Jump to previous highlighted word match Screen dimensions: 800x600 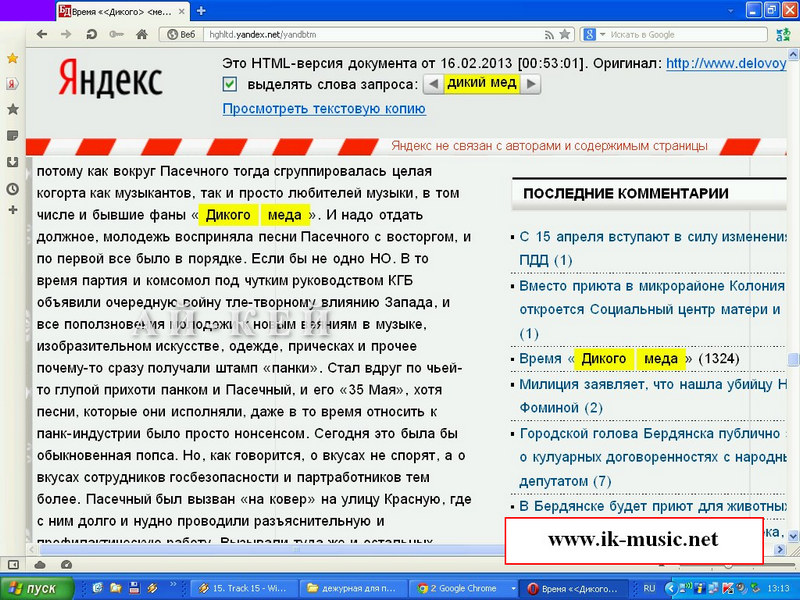[433, 85]
